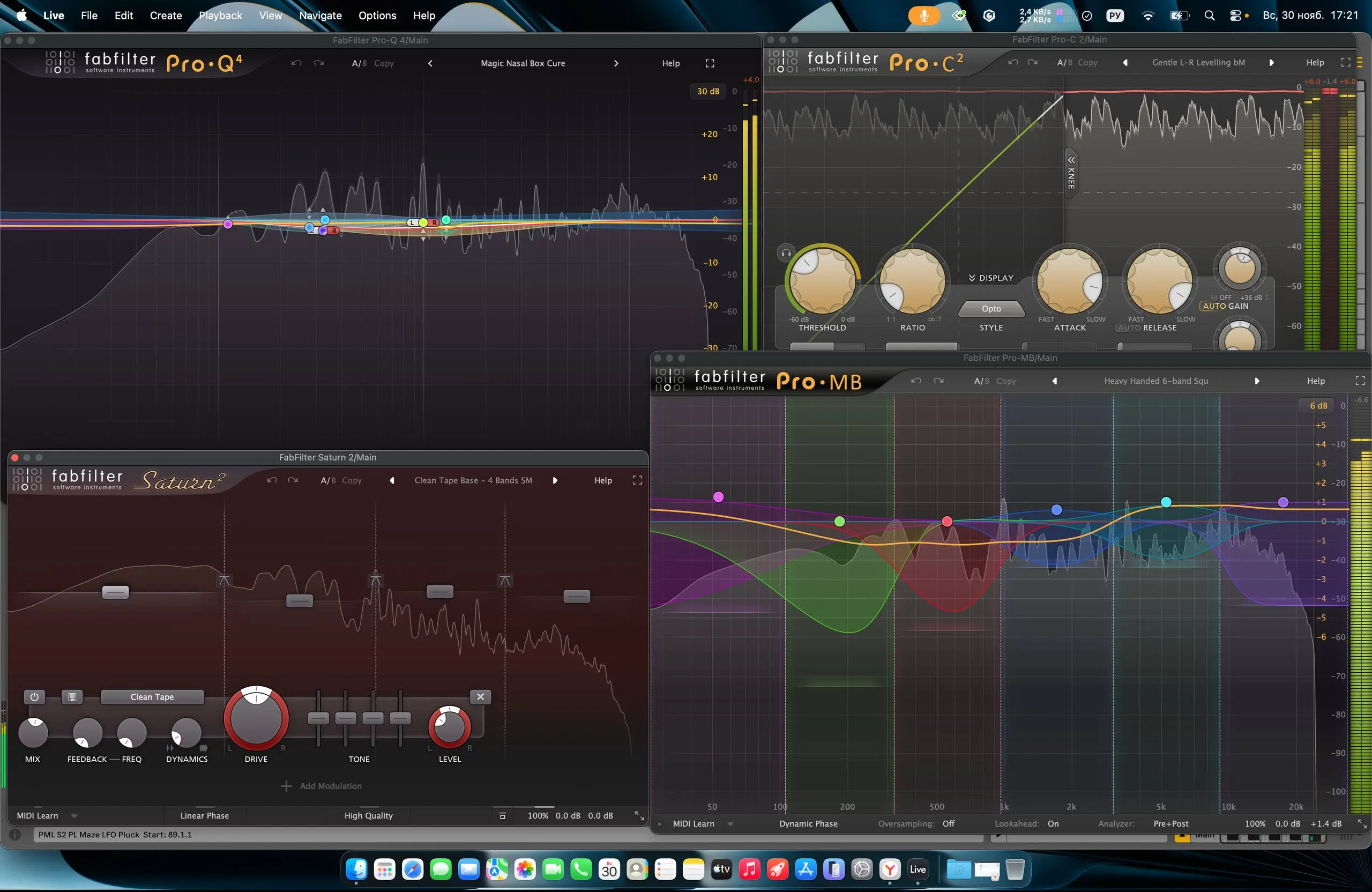This screenshot has width=1372, height=892.
Task: Click the Drive knob in Saturn 2
Action: (256, 718)
